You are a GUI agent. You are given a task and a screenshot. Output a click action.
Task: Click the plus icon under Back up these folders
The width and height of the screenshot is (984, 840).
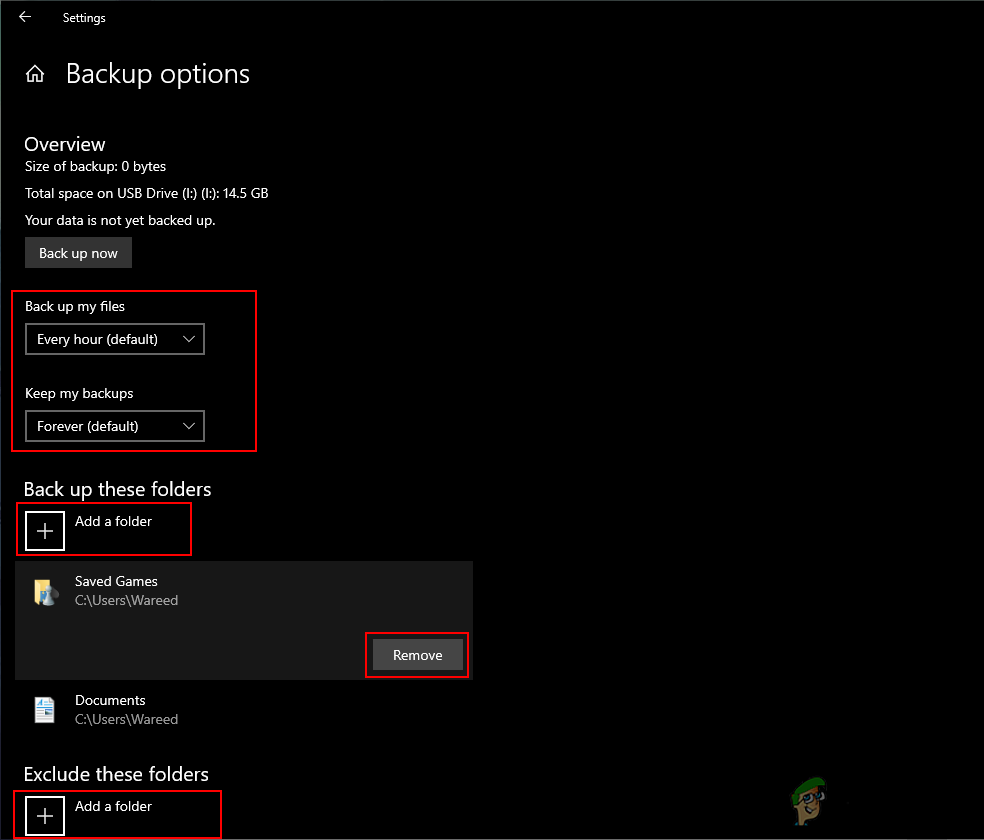[44, 531]
